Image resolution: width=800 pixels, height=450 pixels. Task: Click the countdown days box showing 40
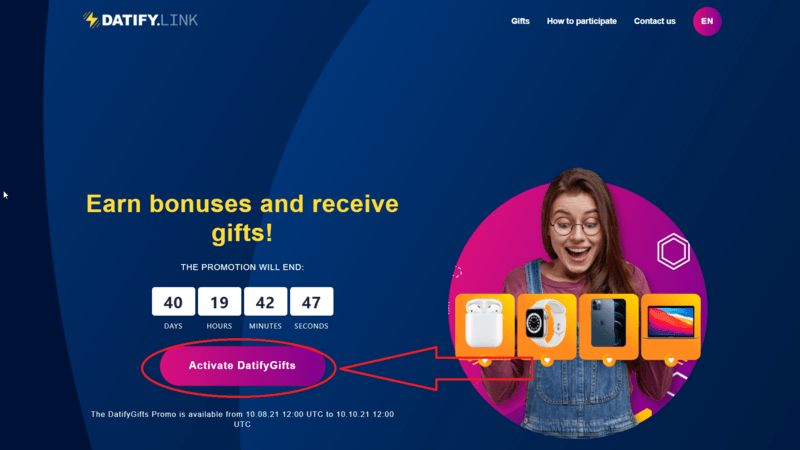point(173,302)
